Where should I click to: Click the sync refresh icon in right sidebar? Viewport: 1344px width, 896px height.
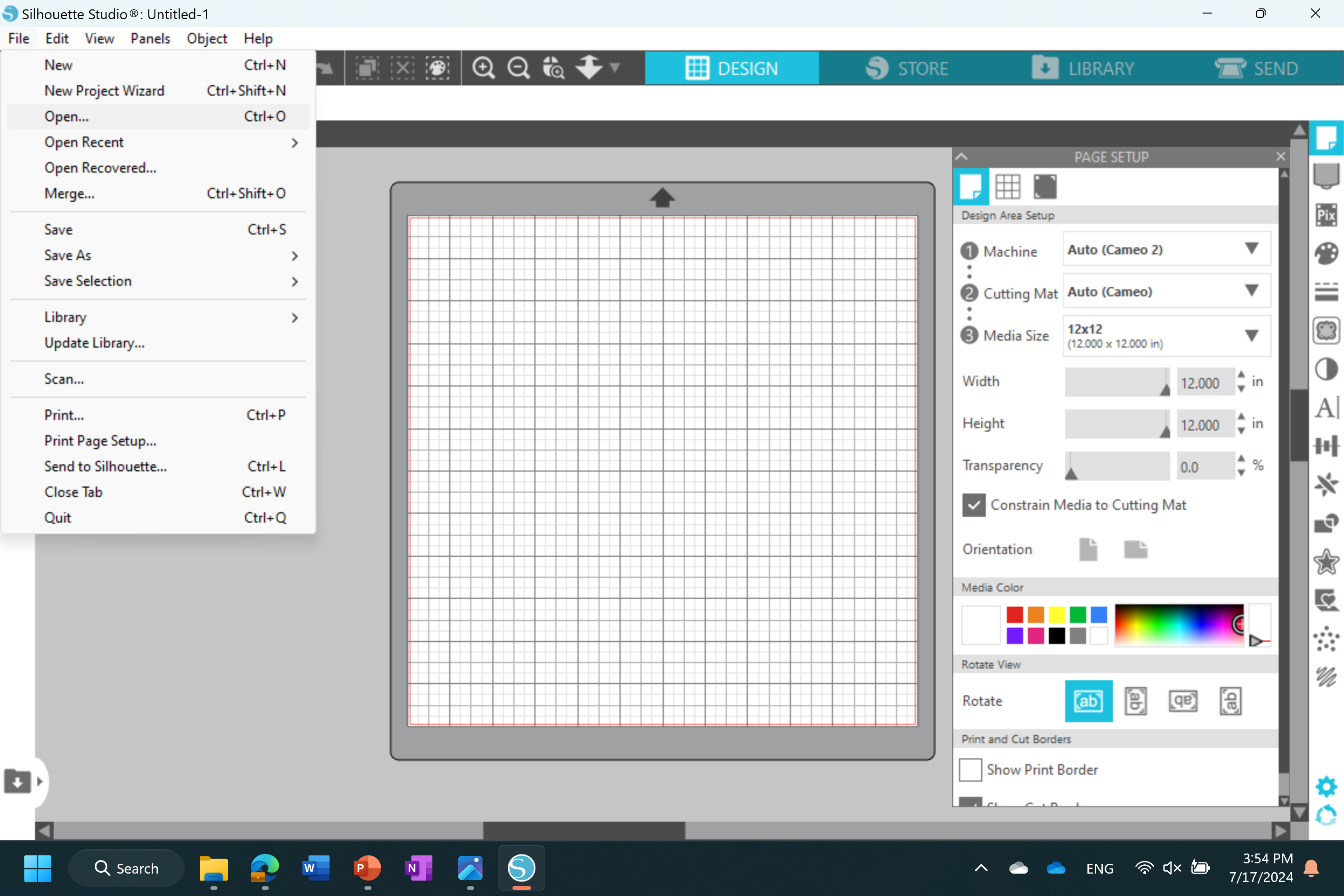pyautogui.click(x=1326, y=815)
